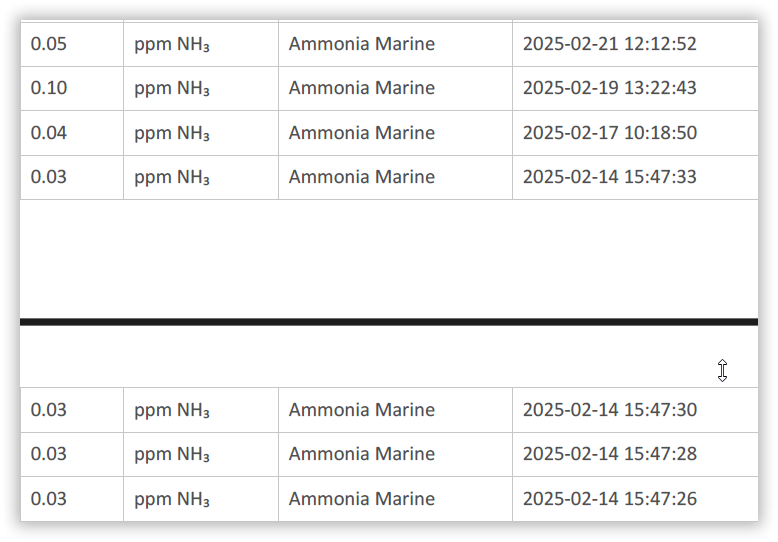The image size is (778, 542).
Task: Click Ammonia Marine in the 0.04 row
Action: tap(362, 133)
